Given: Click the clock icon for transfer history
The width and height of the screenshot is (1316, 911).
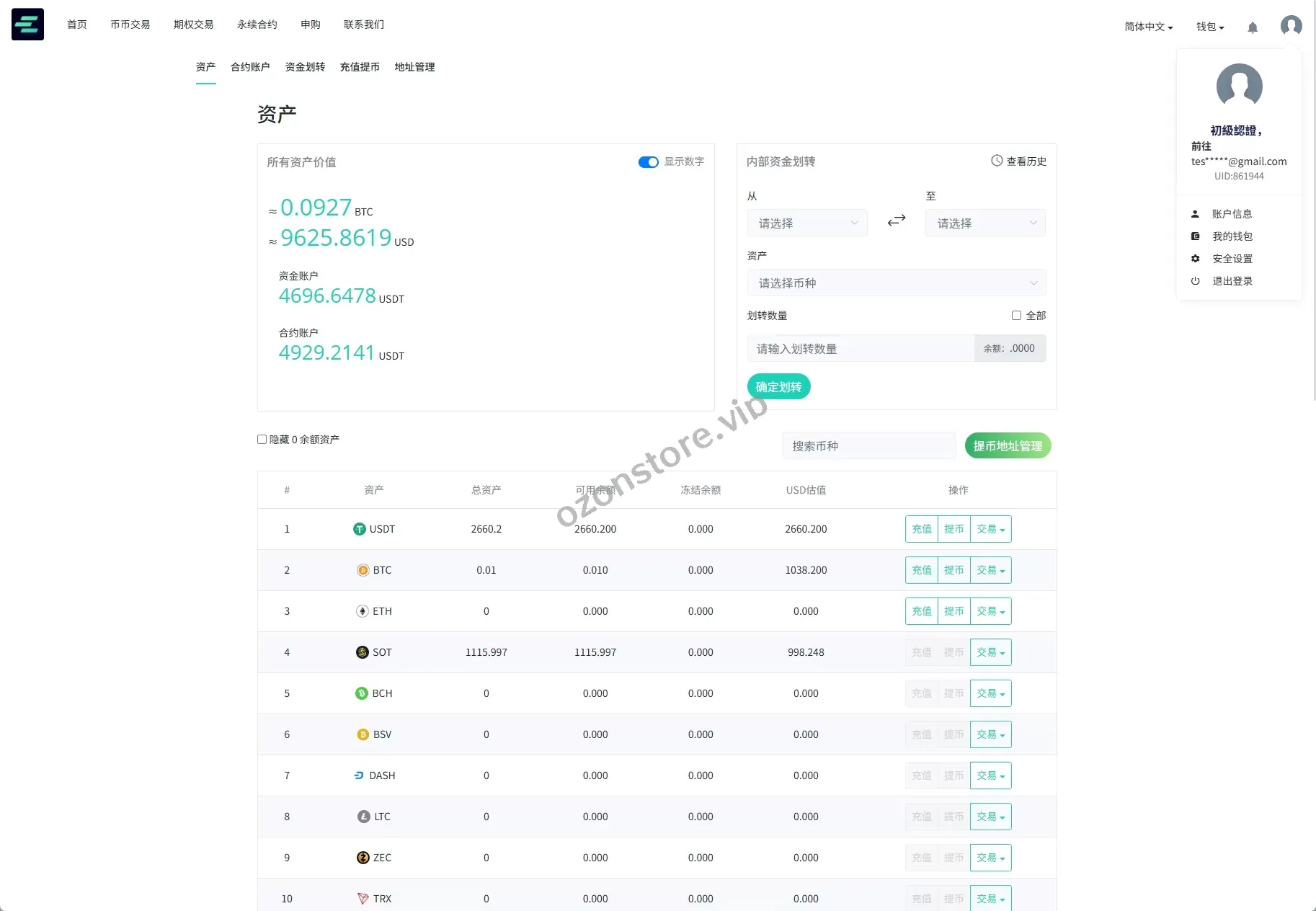Looking at the screenshot, I should (997, 161).
